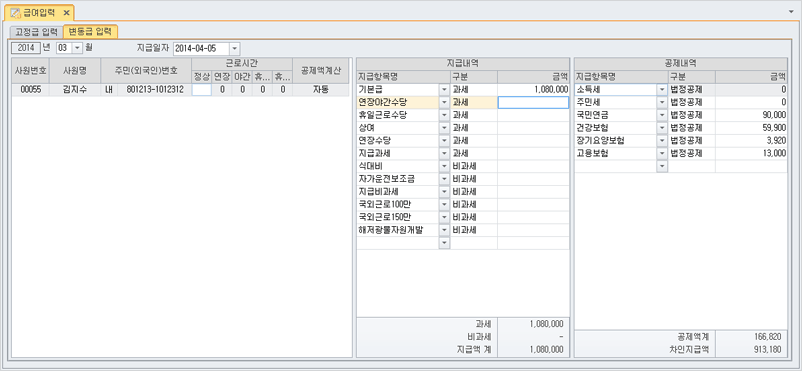Open the 장기요양보험 deduction dropdown

pos(662,141)
